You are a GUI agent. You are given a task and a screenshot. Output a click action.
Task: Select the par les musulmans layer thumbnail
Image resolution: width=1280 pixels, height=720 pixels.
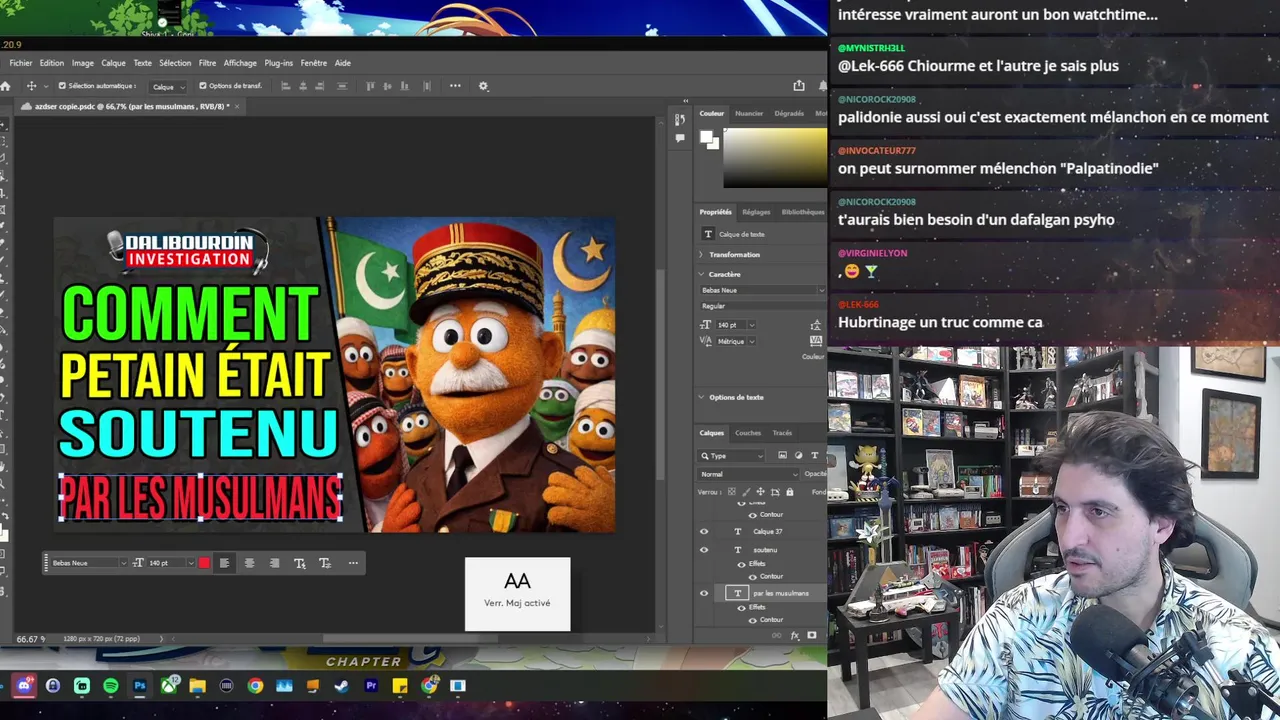coord(738,593)
